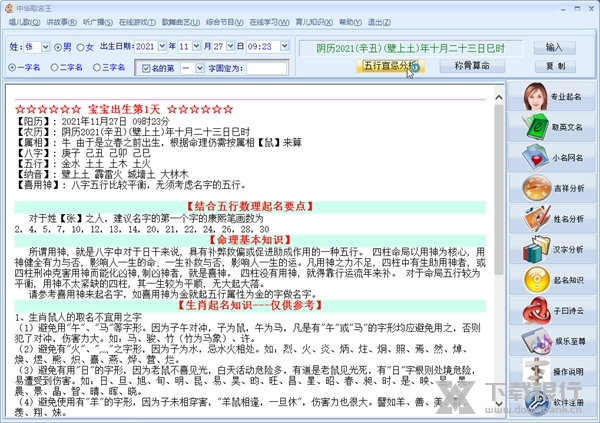Click the lunar date display field
Image resolution: width=600 pixels, height=423 pixels.
pyautogui.click(x=410, y=48)
